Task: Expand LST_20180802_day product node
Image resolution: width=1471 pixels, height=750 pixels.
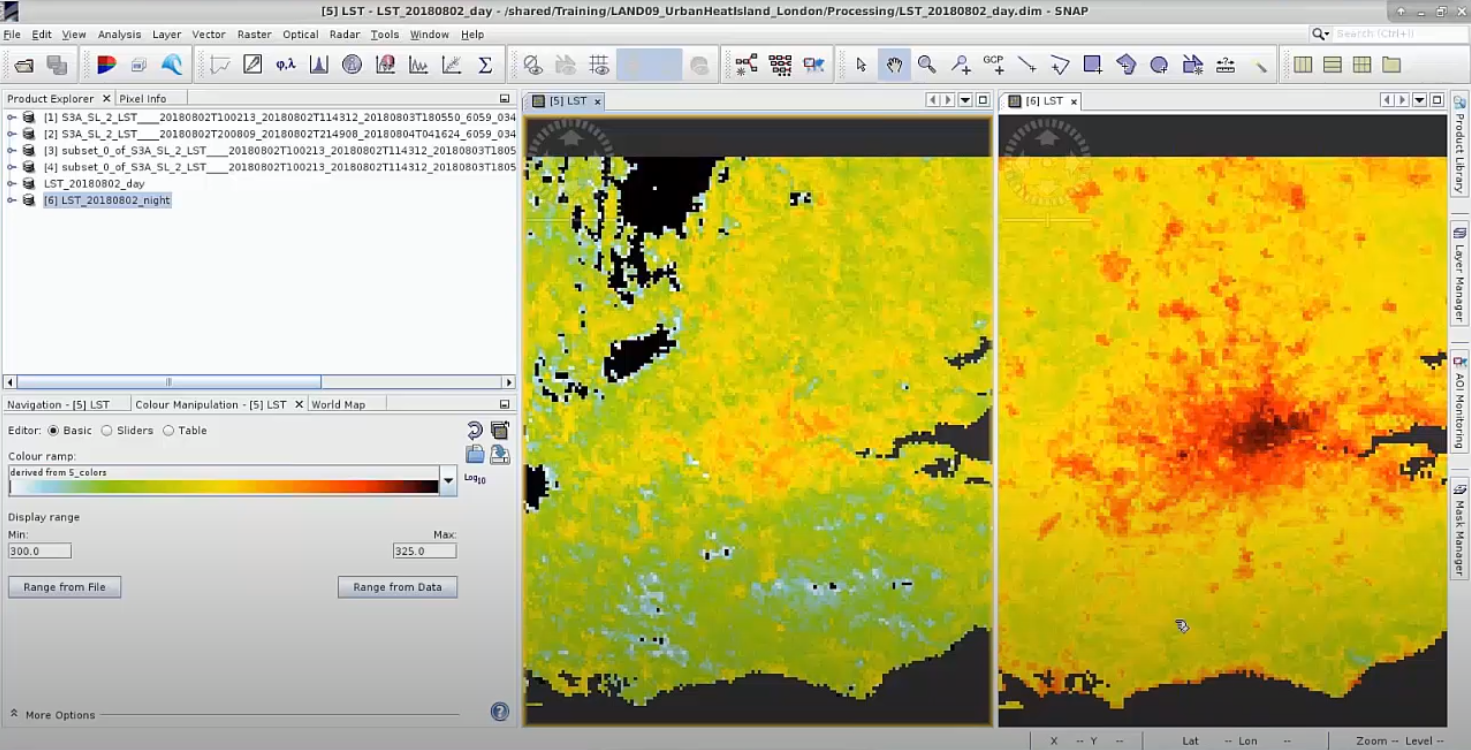Action: (x=11, y=183)
